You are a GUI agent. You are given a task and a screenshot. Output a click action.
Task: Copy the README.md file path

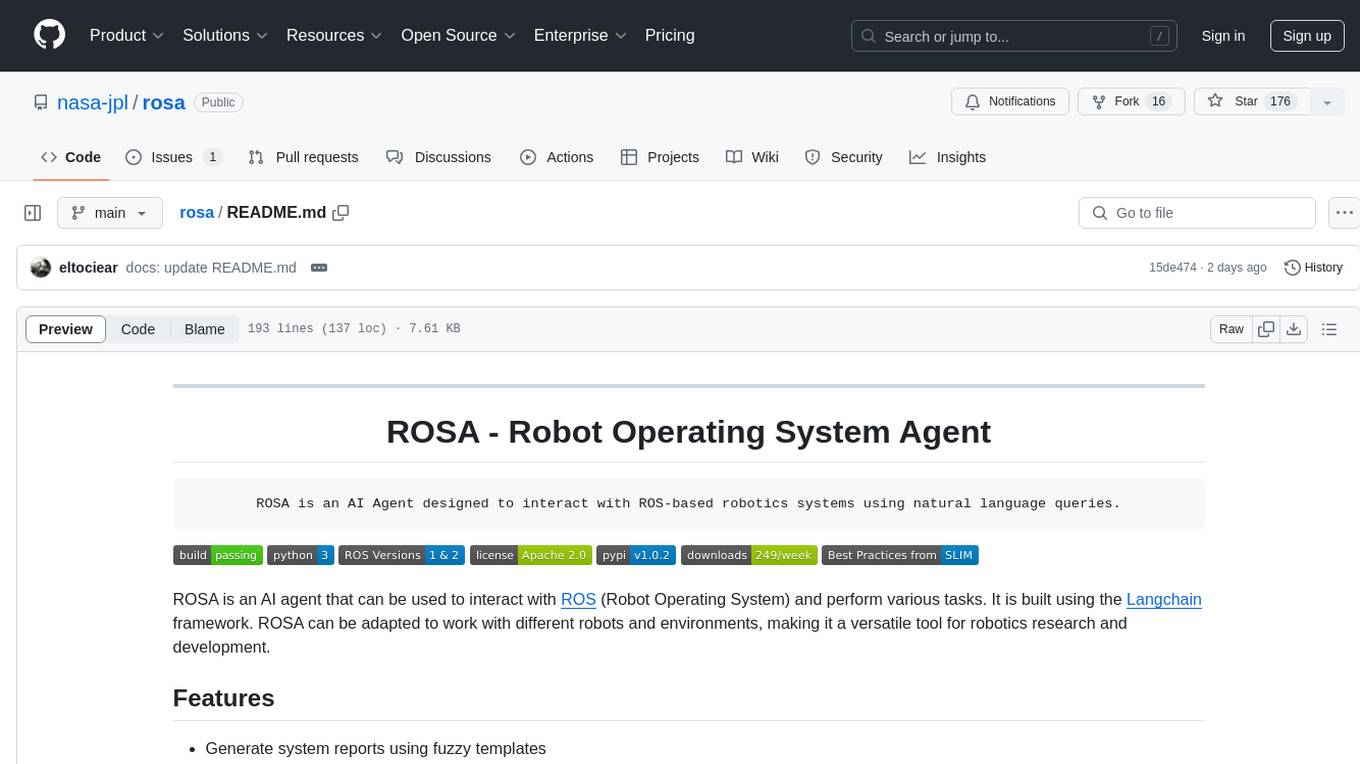(x=341, y=213)
